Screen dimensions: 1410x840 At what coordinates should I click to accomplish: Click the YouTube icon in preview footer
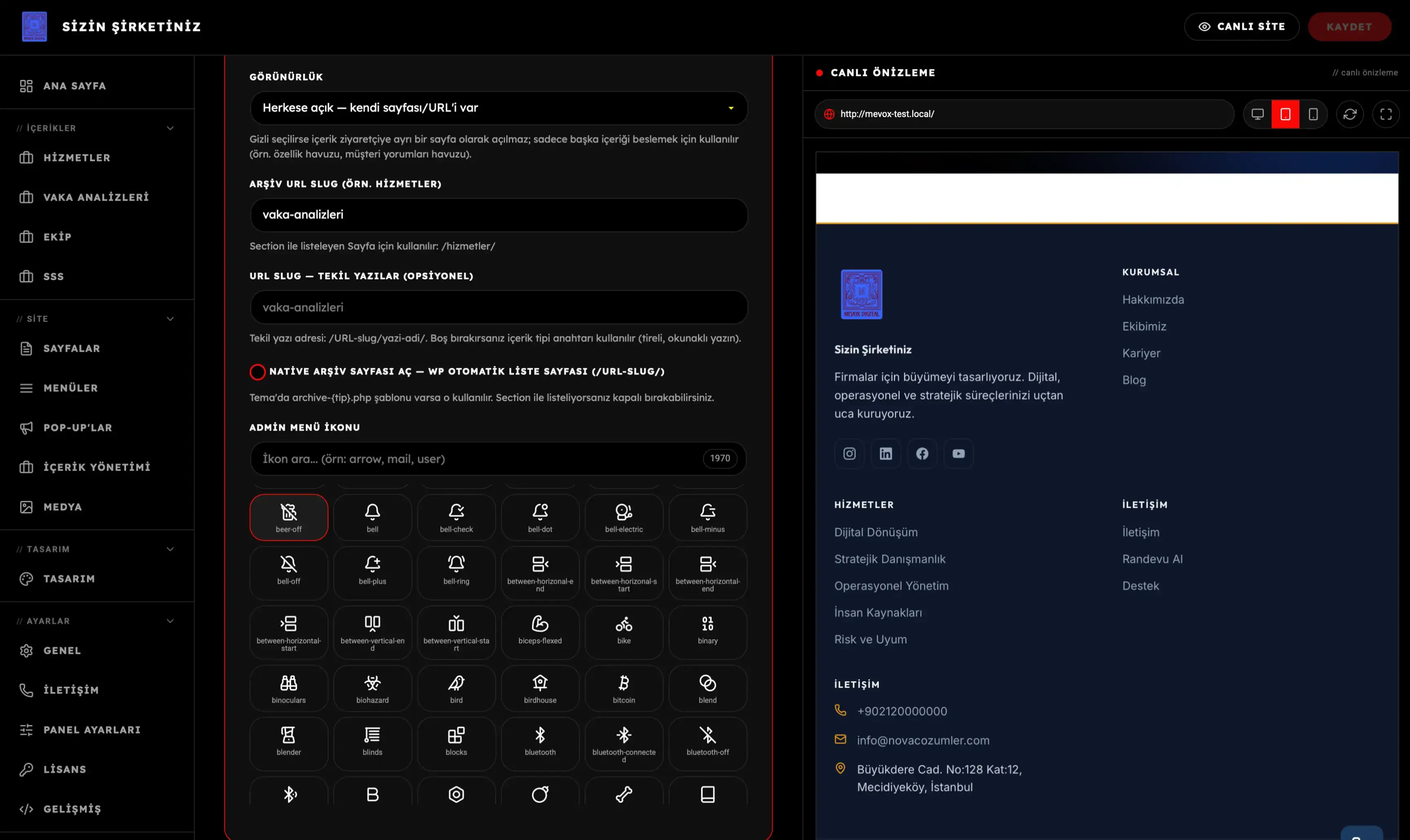tap(958, 453)
